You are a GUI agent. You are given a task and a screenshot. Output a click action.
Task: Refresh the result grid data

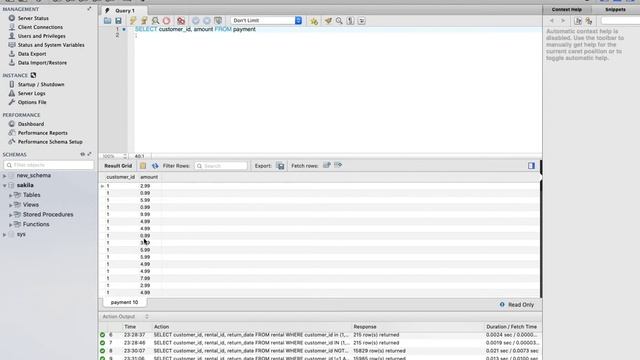click(x=155, y=166)
